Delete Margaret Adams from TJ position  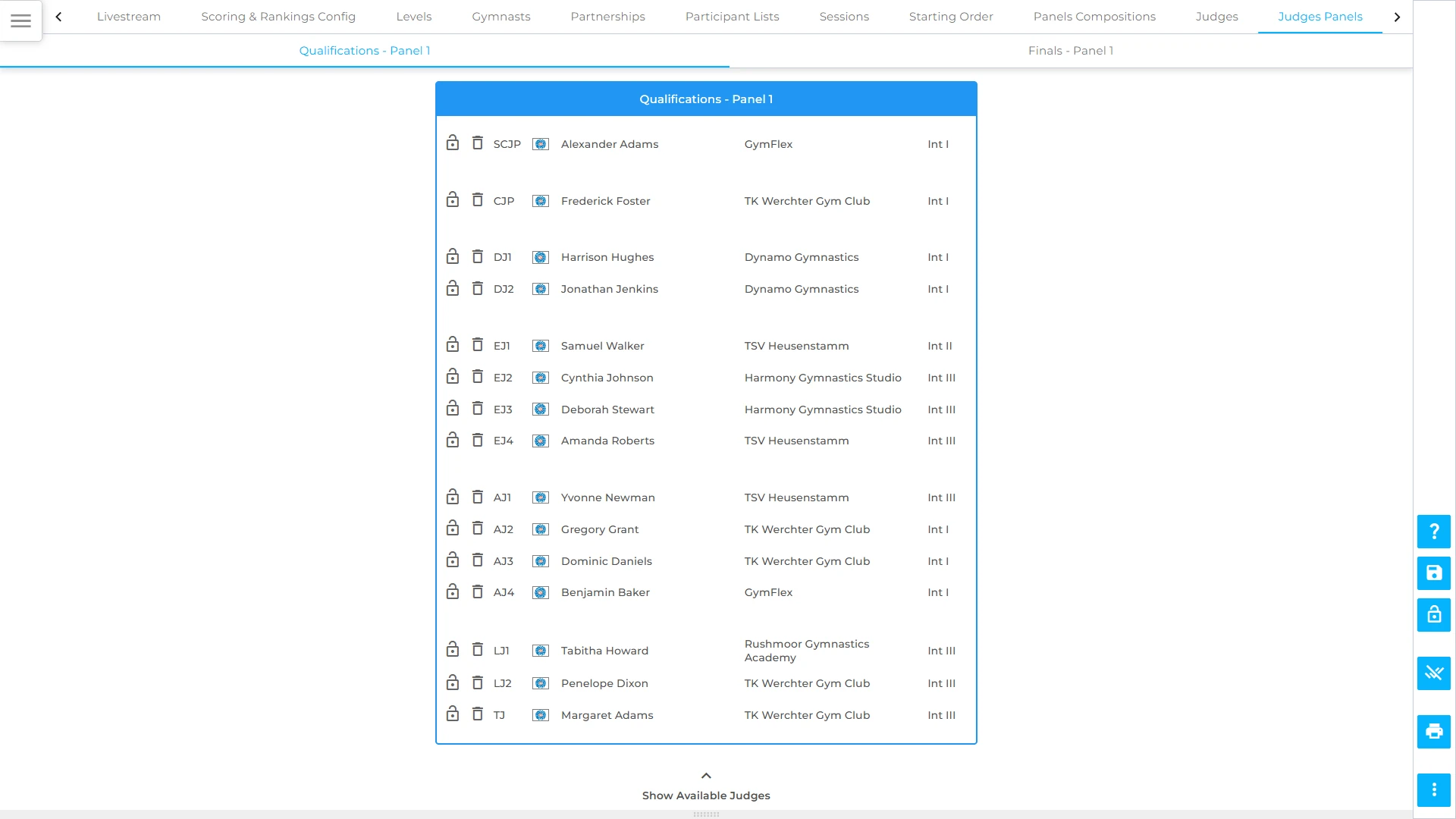[x=478, y=714]
